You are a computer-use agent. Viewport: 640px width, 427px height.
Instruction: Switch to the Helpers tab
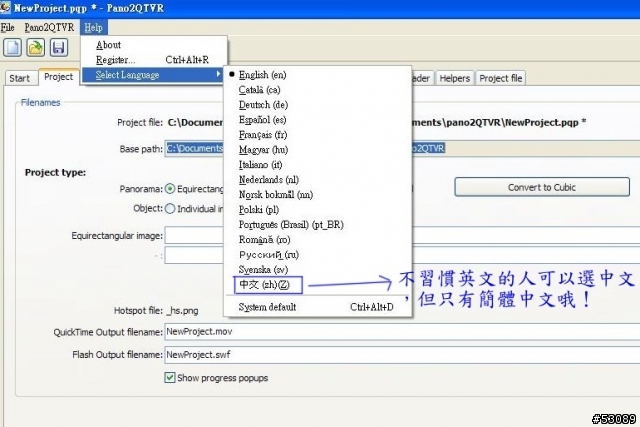click(x=454, y=78)
